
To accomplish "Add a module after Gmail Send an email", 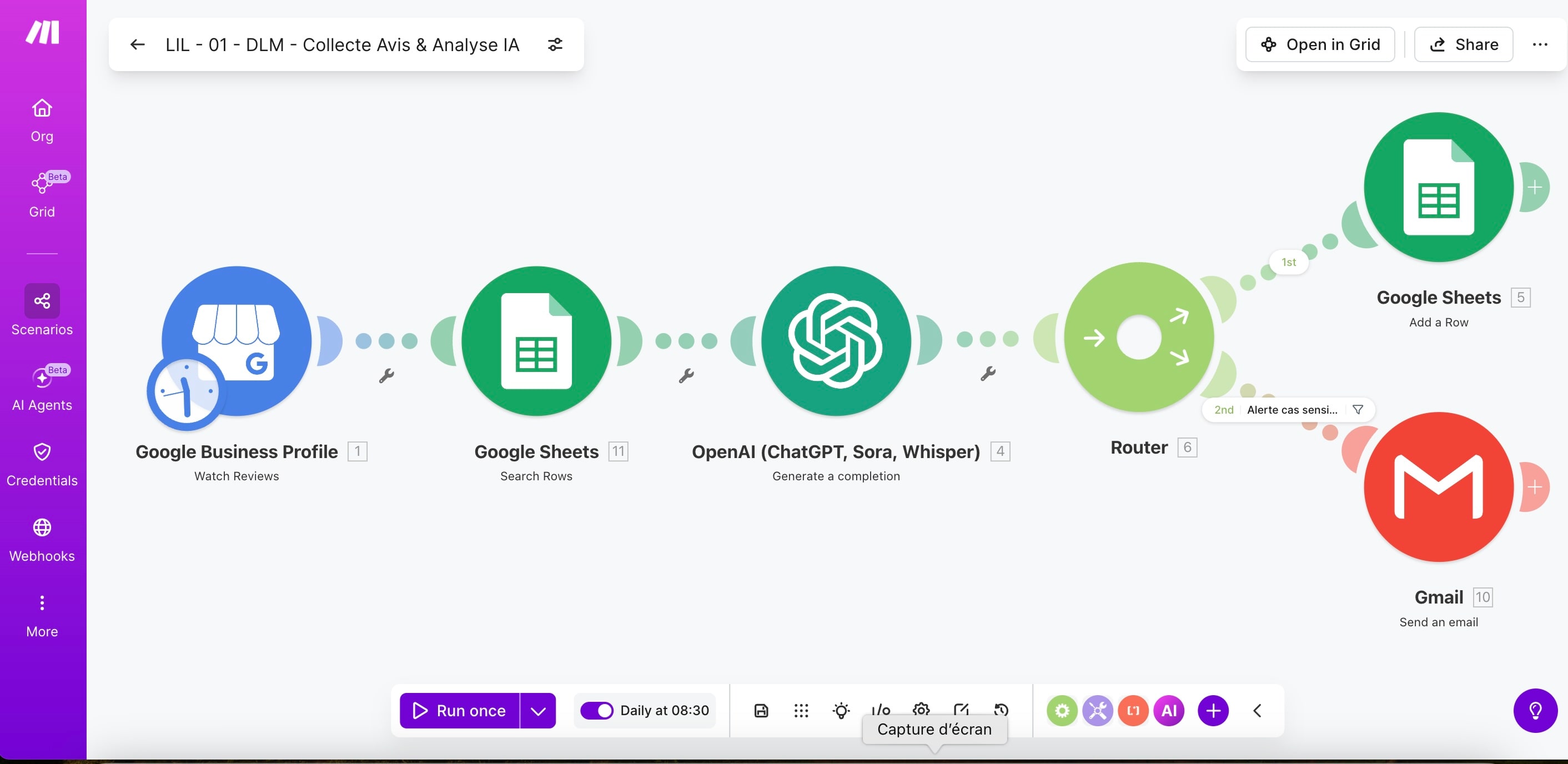I will 1535,487.
